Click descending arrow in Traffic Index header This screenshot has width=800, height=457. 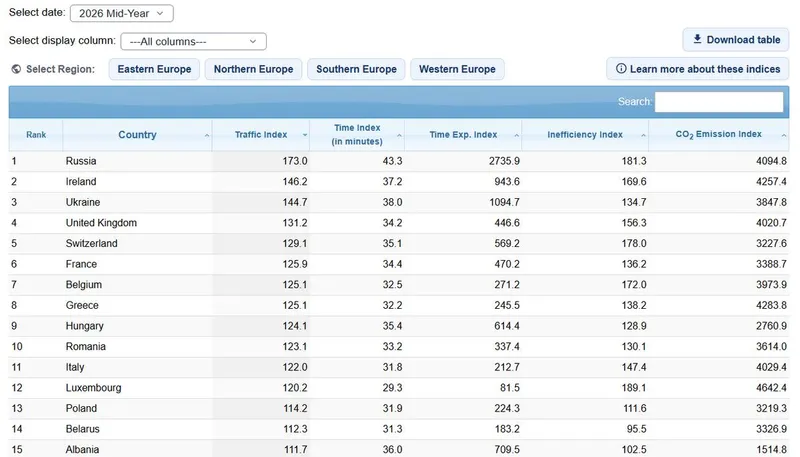[x=305, y=135]
